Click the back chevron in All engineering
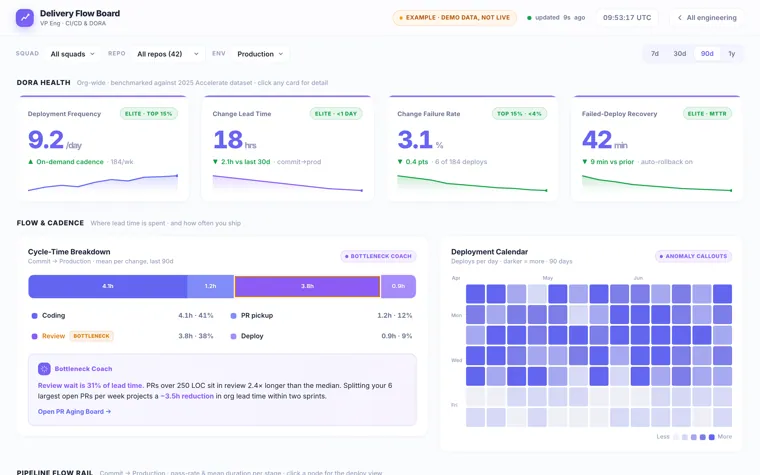 click(680, 18)
